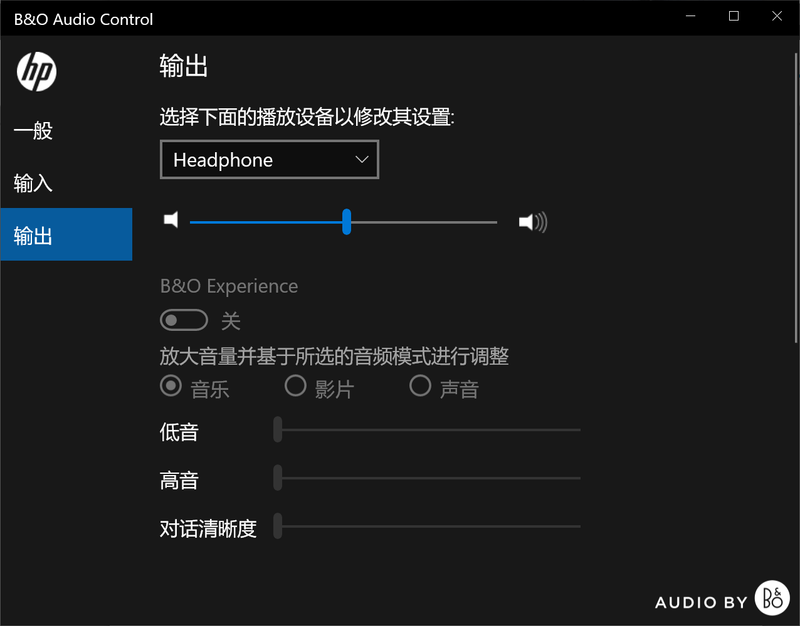The height and width of the screenshot is (626, 800).
Task: Expand the device list chevron arrow
Action: coord(362,159)
